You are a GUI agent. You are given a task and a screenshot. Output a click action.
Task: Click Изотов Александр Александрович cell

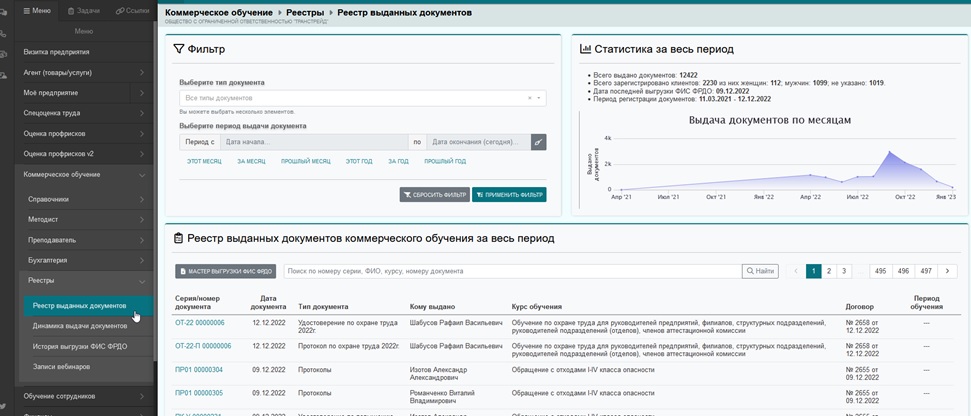point(439,374)
